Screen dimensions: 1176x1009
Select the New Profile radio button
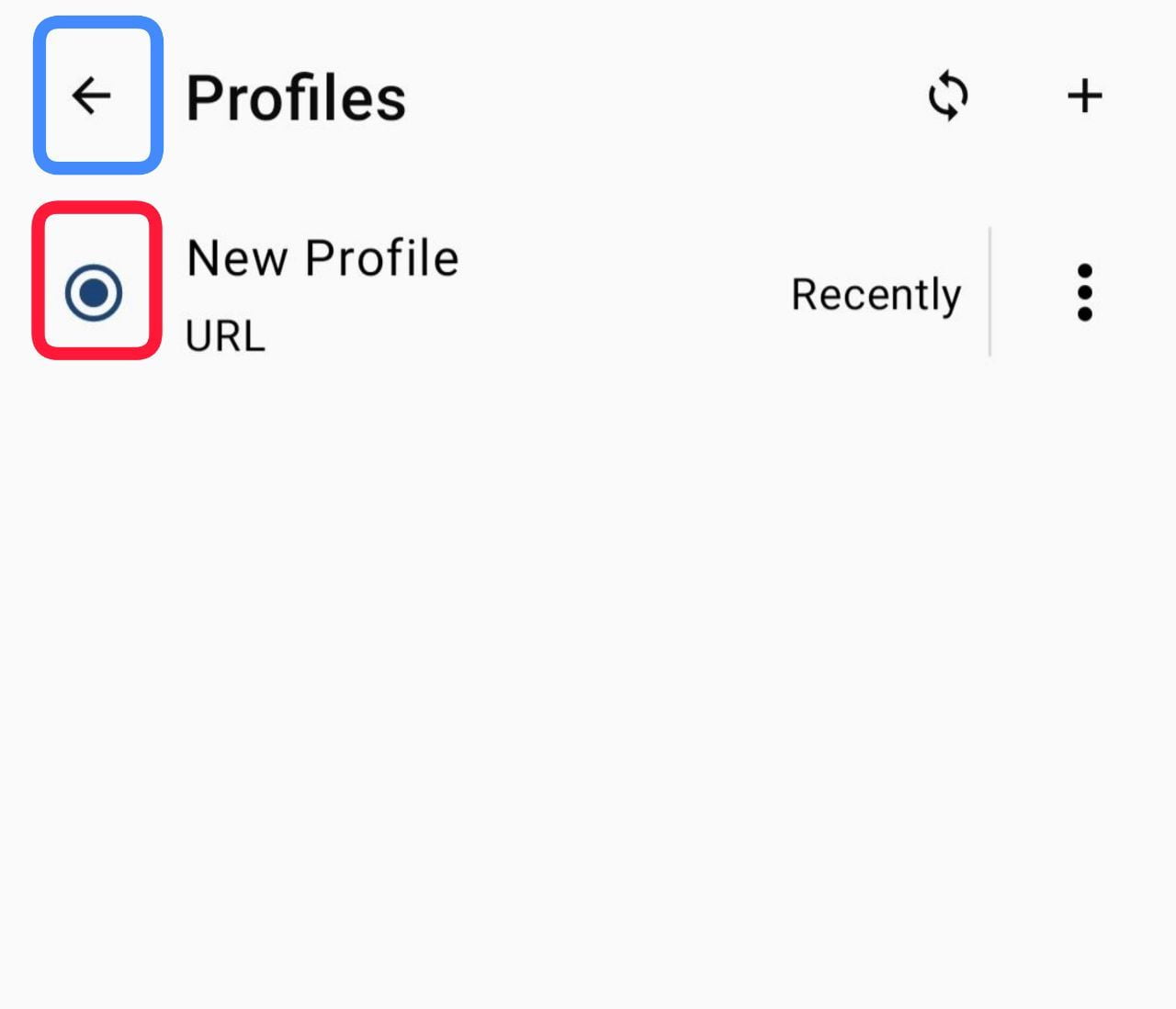[x=94, y=292]
